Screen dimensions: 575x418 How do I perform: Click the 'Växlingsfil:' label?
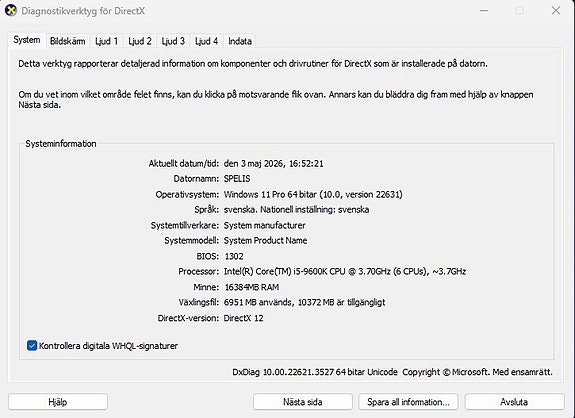199,302
